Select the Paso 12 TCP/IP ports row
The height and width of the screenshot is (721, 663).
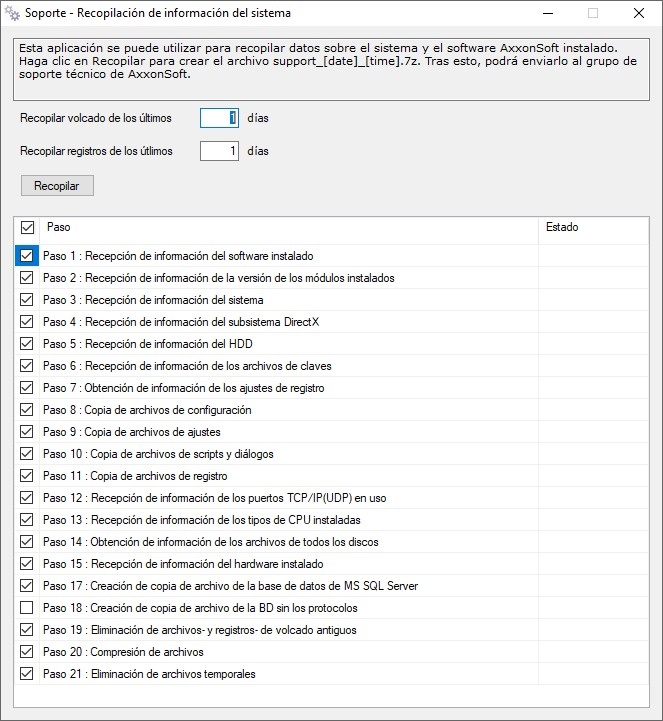click(x=215, y=498)
